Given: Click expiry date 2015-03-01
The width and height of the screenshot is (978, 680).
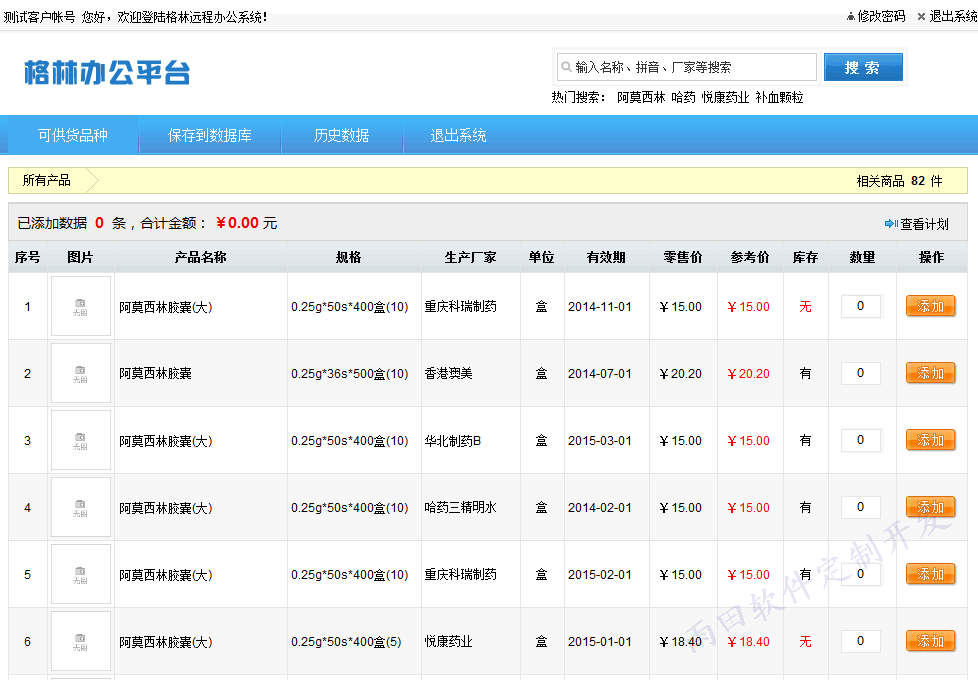Looking at the screenshot, I should [599, 441].
